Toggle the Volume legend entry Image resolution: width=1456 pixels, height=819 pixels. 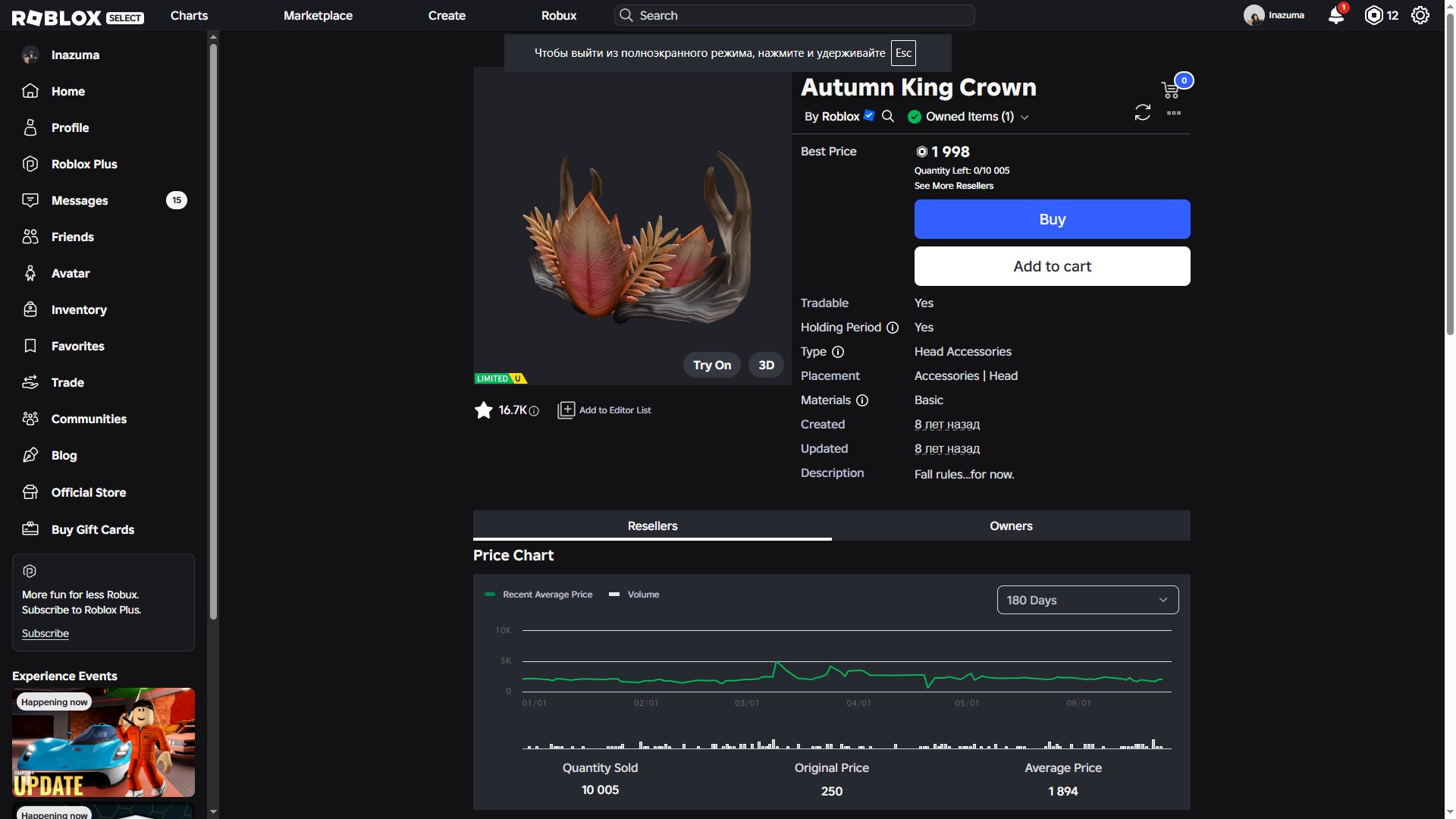click(634, 595)
